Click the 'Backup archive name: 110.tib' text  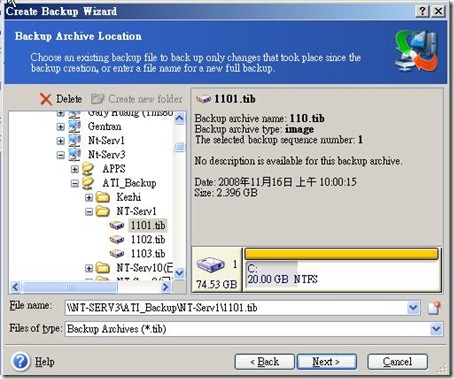click(x=260, y=118)
